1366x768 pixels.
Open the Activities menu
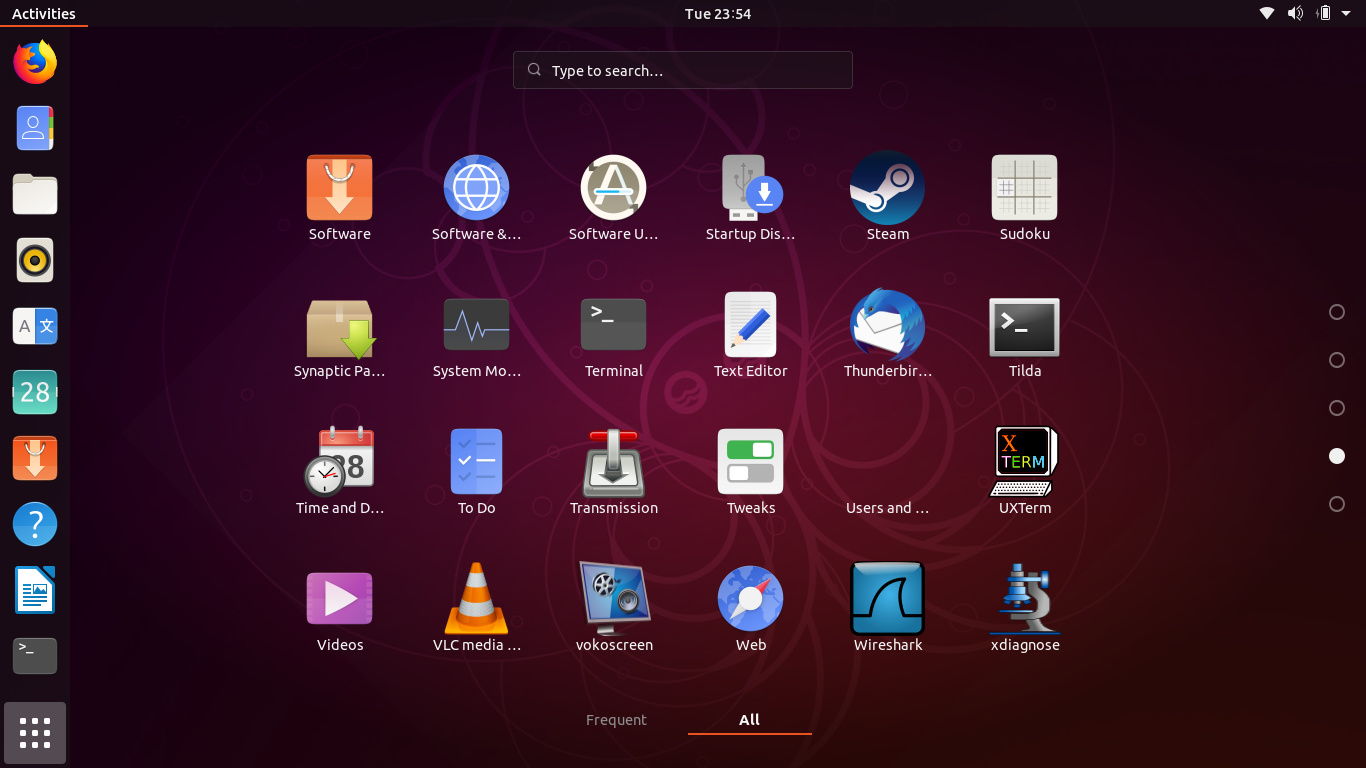tap(45, 13)
